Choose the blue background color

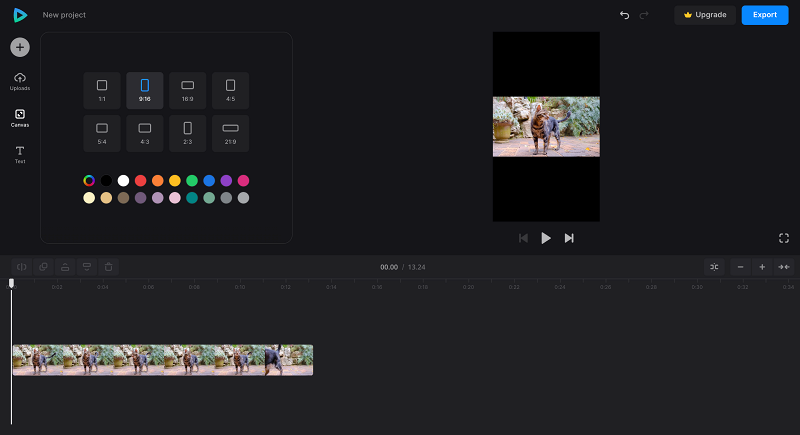point(209,181)
